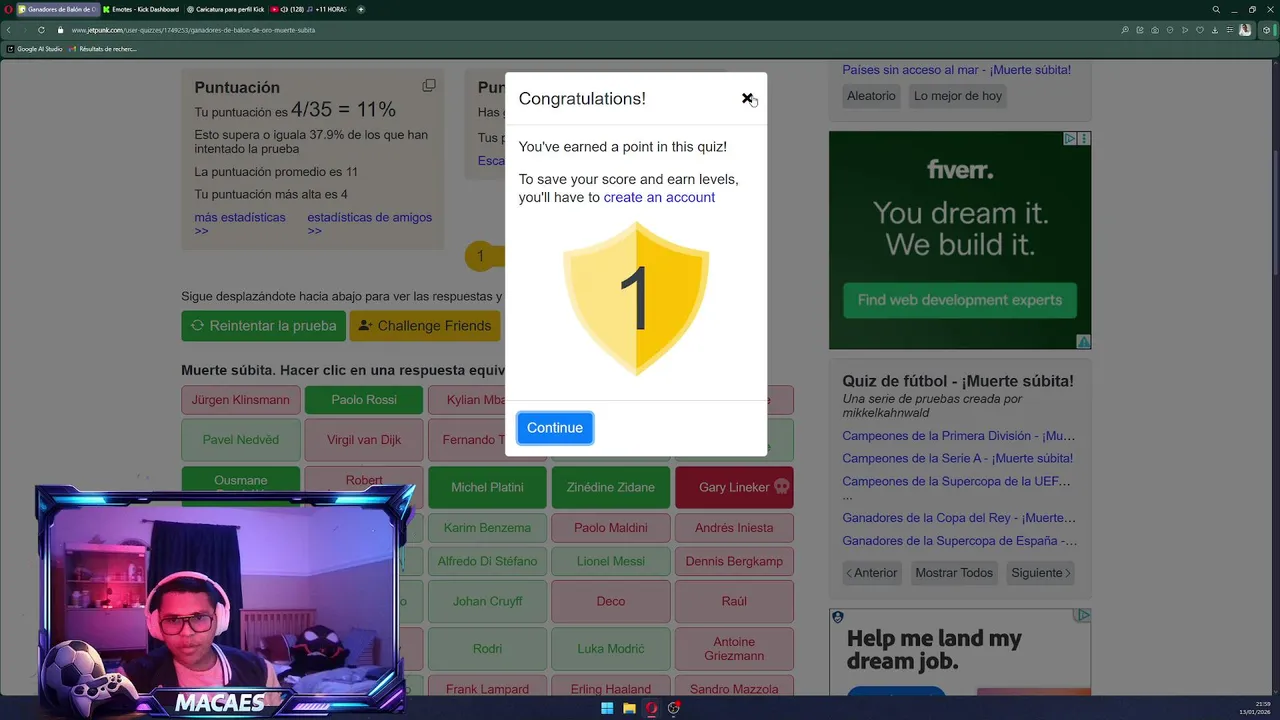The image size is (1280, 720).
Task: Select the 'Ganadores de Balón de Oro' tab
Action: pos(58,9)
